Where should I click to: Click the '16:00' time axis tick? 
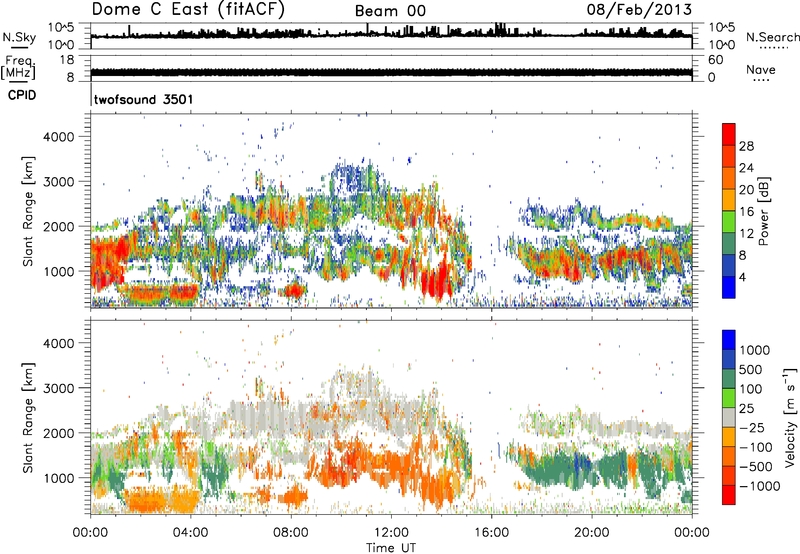[x=491, y=533]
